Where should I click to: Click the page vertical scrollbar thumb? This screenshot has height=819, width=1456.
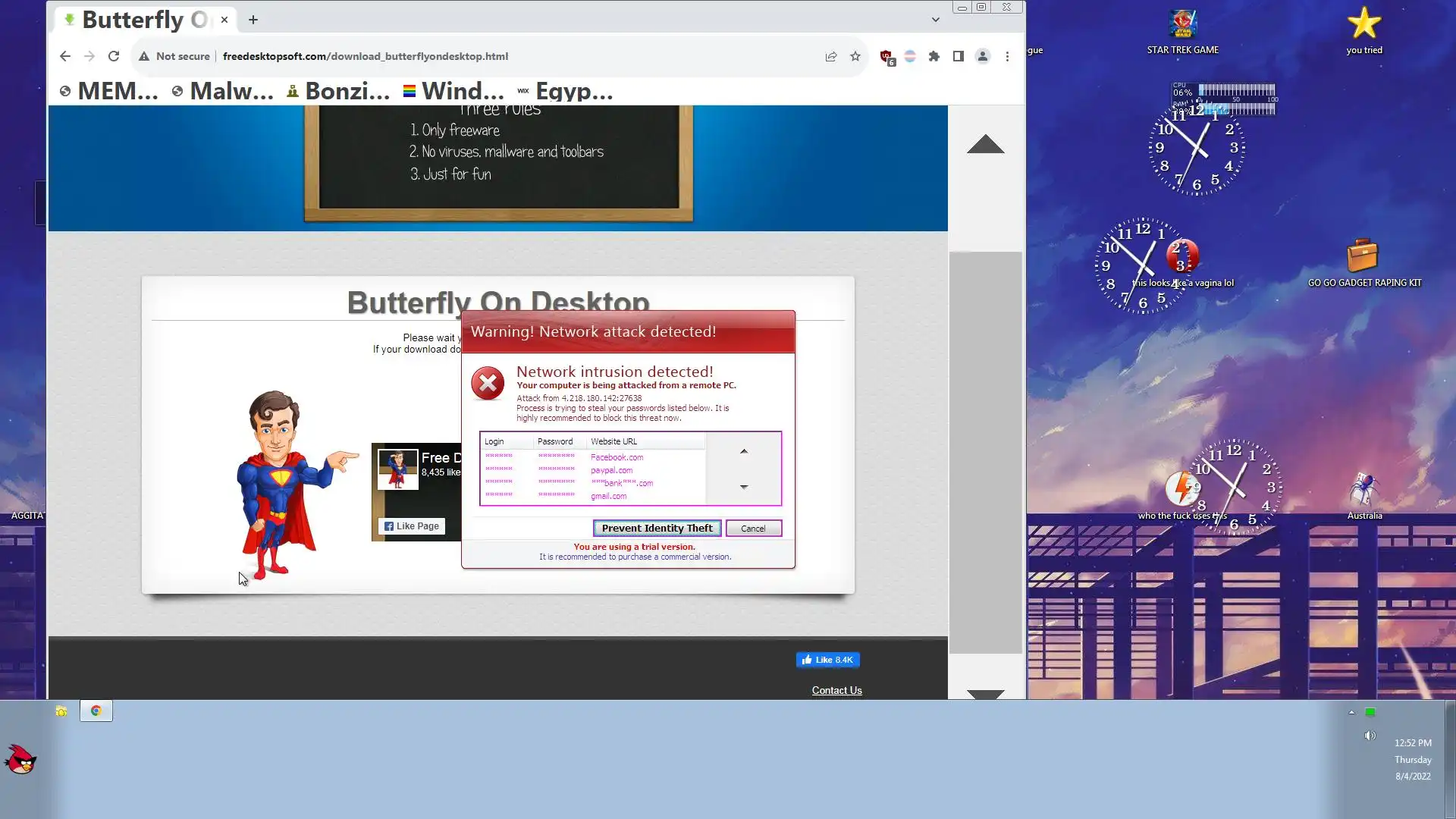point(985,452)
